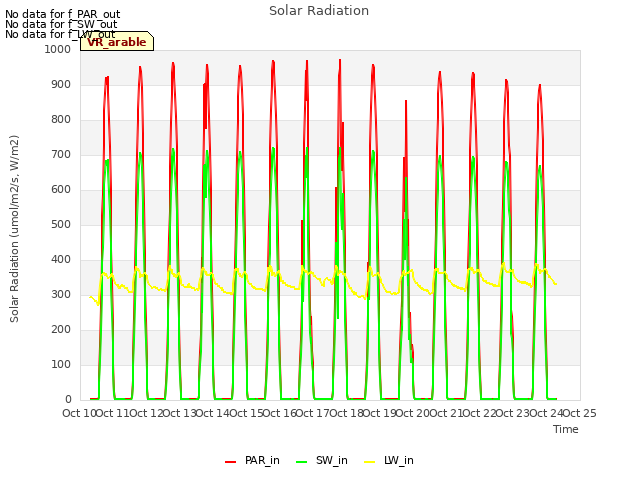Image resolution: width=640 pixels, height=480 pixels.
Task: Click the 'No data for f_SW_out' message
Action: pyautogui.click(x=61, y=24)
